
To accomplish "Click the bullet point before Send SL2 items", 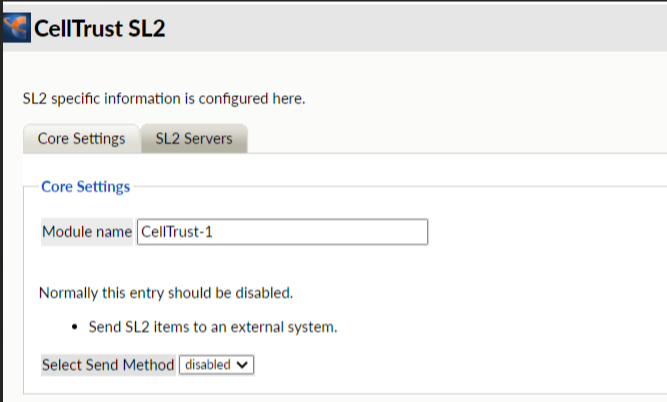I will coord(77,327).
